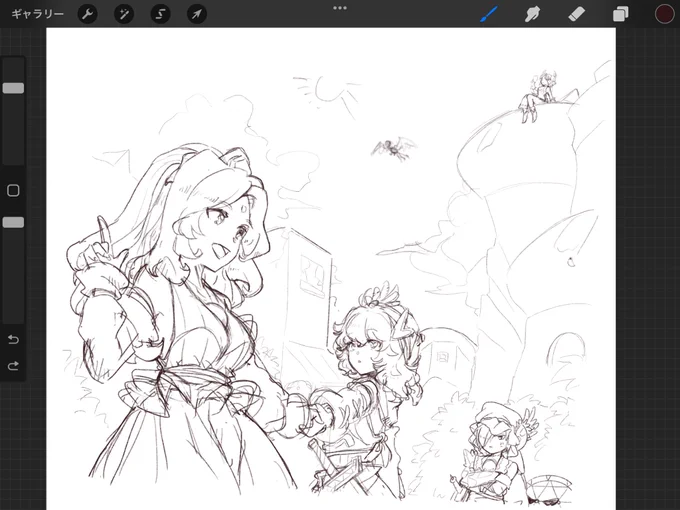Viewport: 680px width, 510px height.
Task: Open the Layers panel
Action: 620,14
